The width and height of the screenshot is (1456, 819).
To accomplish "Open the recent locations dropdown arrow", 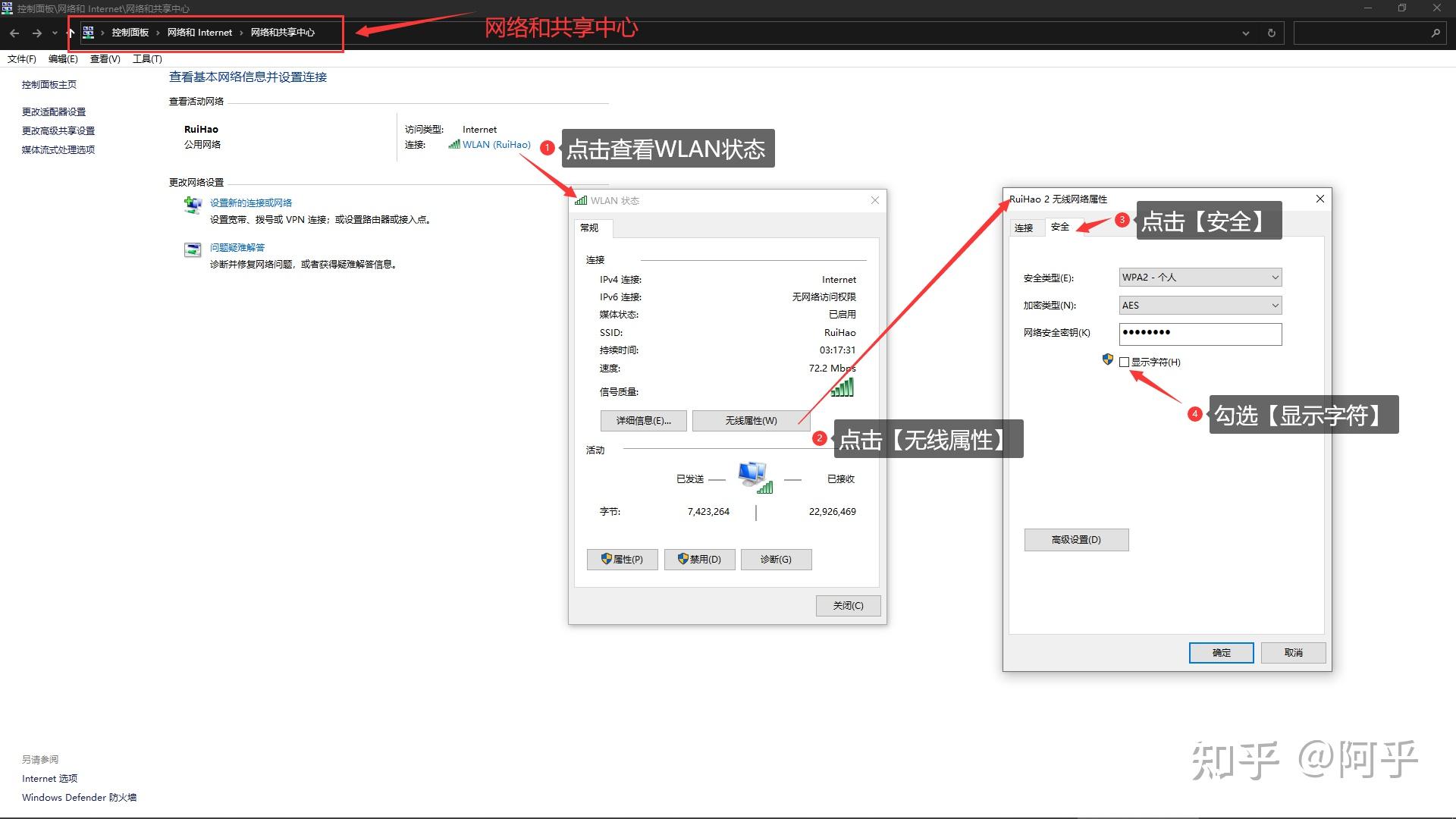I will (55, 33).
